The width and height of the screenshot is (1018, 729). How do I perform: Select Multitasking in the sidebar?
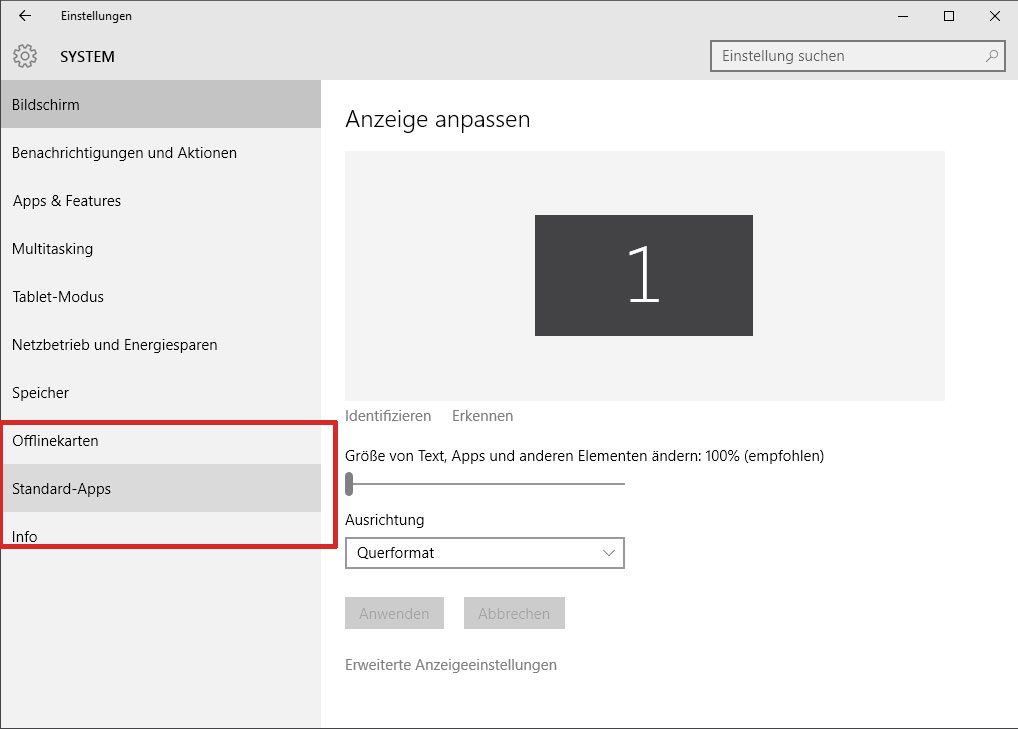click(160, 249)
